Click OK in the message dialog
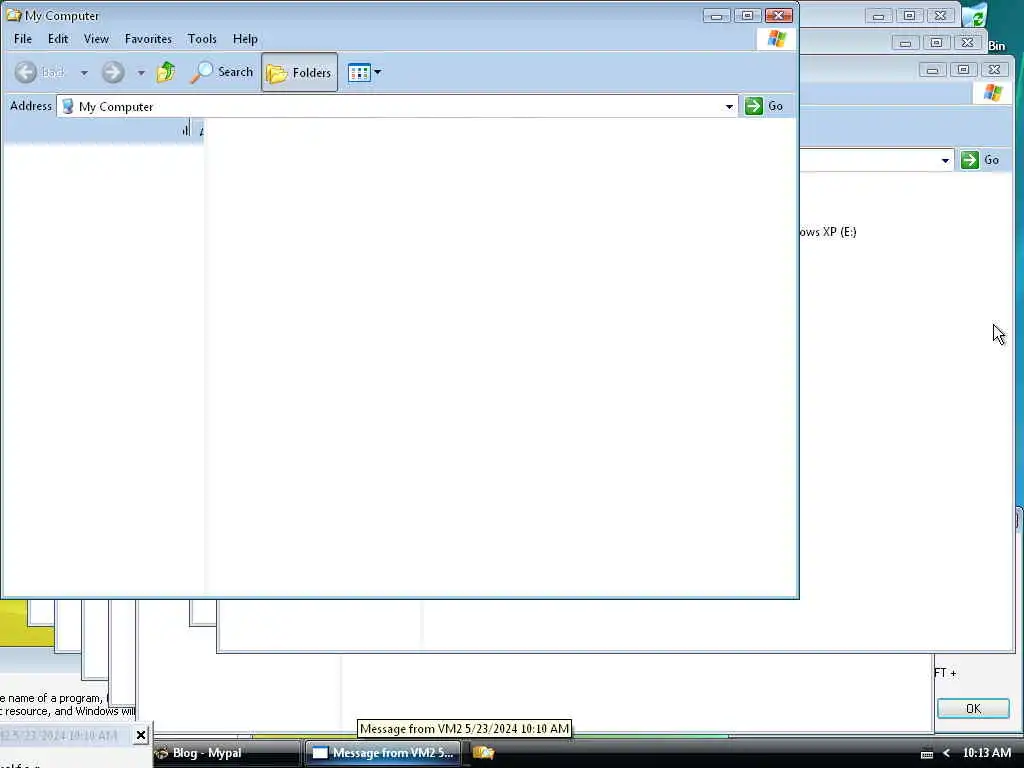The width and height of the screenshot is (1024, 768). pos(973,709)
